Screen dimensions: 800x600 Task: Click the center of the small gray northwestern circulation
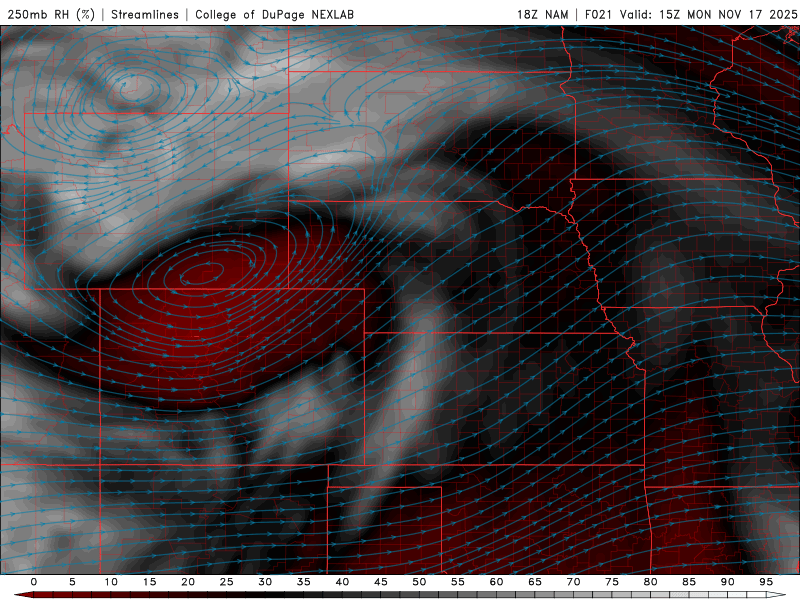(x=137, y=87)
